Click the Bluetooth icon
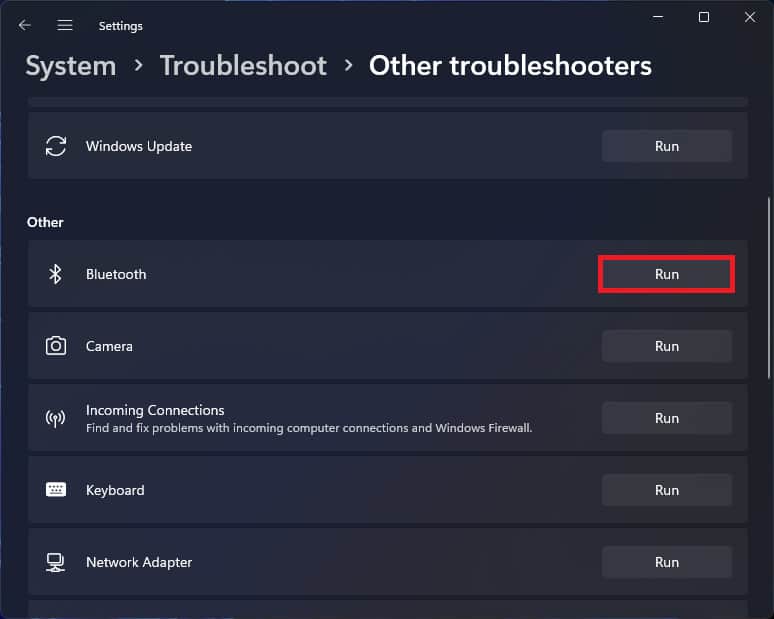 pos(56,274)
